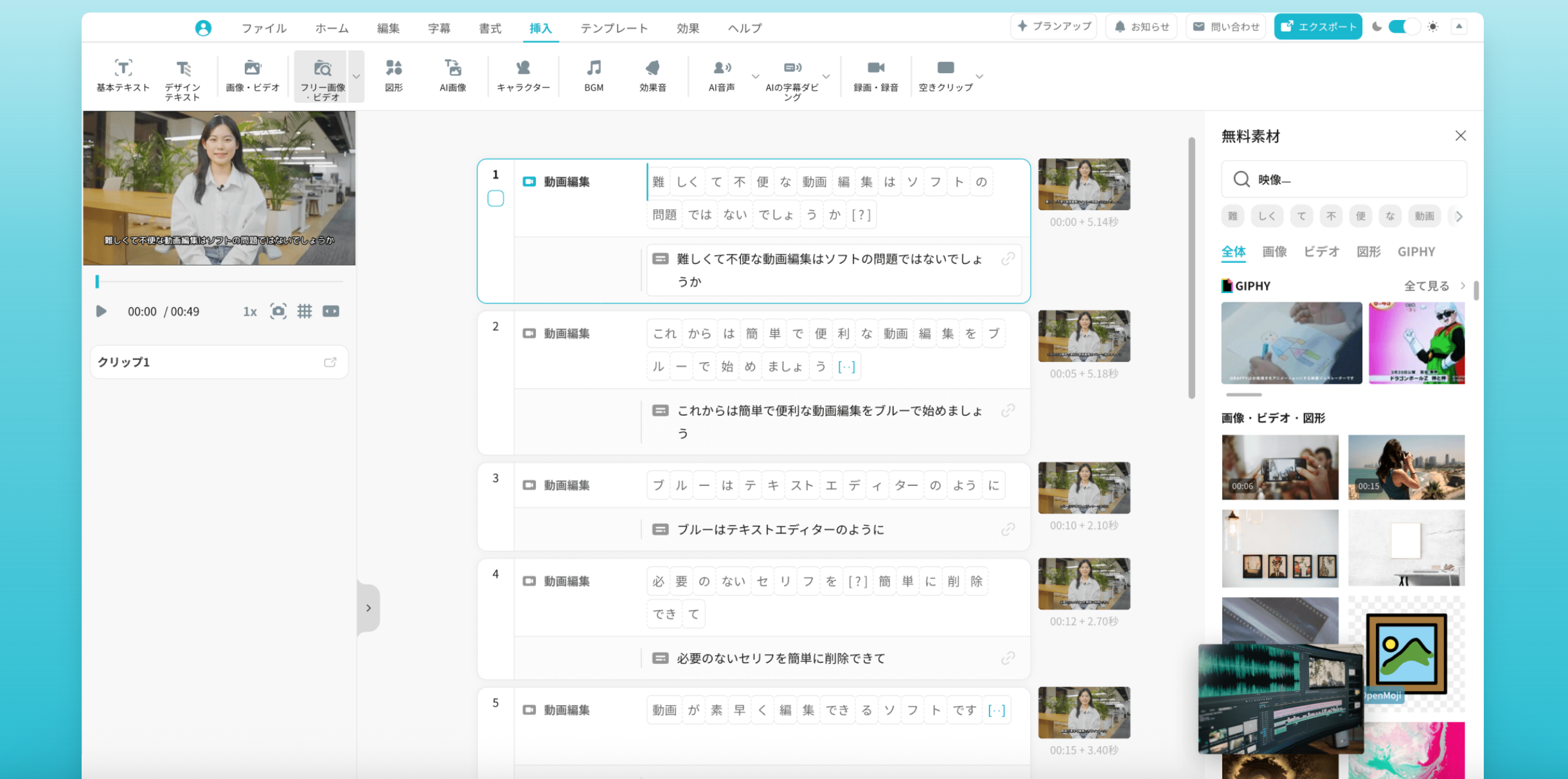Expand the left panel with side arrow
The image size is (1568, 779).
click(x=368, y=608)
